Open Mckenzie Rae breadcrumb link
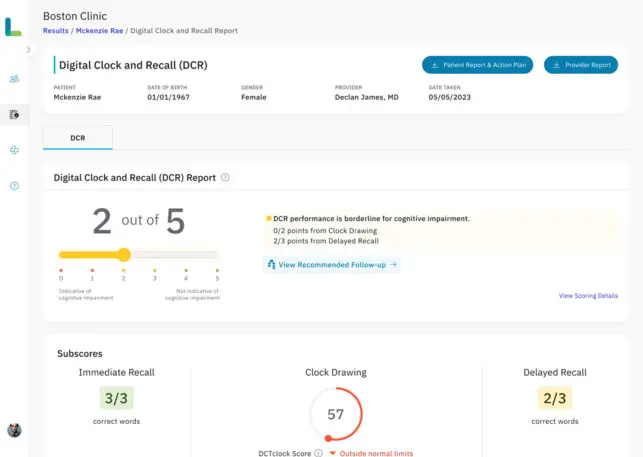643x457 pixels. point(98,31)
